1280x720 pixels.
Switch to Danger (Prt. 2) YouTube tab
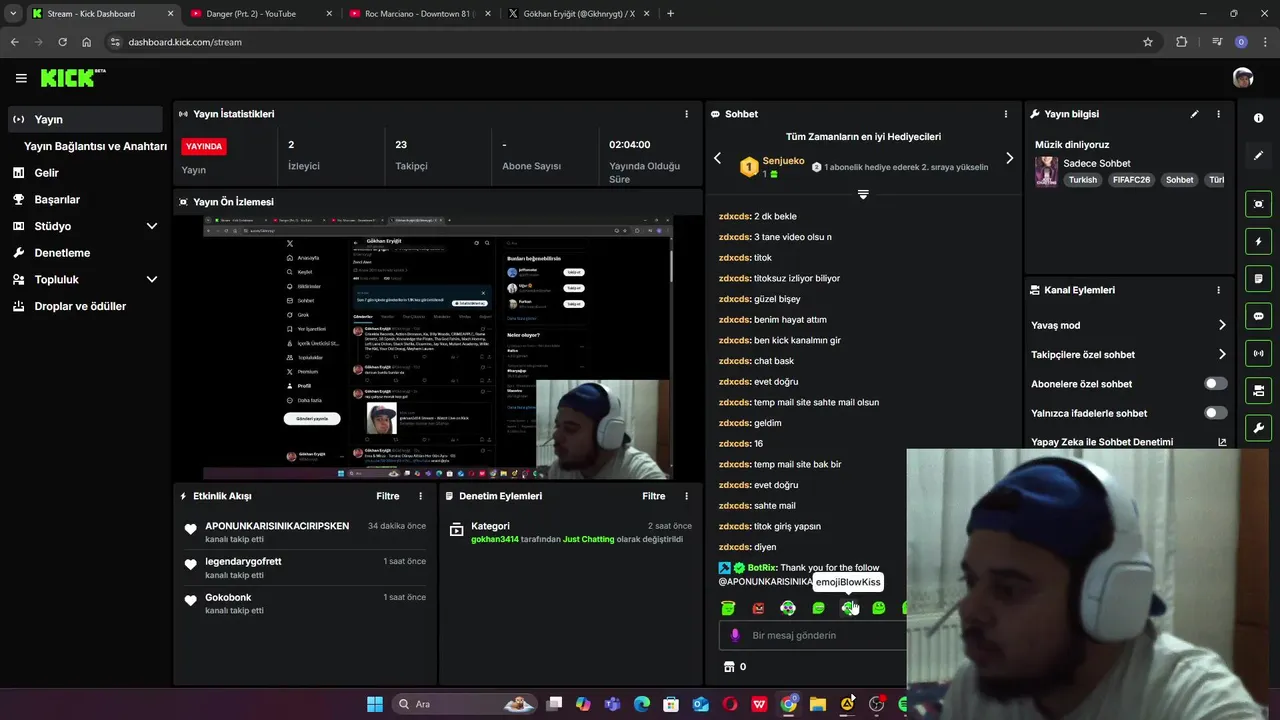pyautogui.click(x=258, y=14)
